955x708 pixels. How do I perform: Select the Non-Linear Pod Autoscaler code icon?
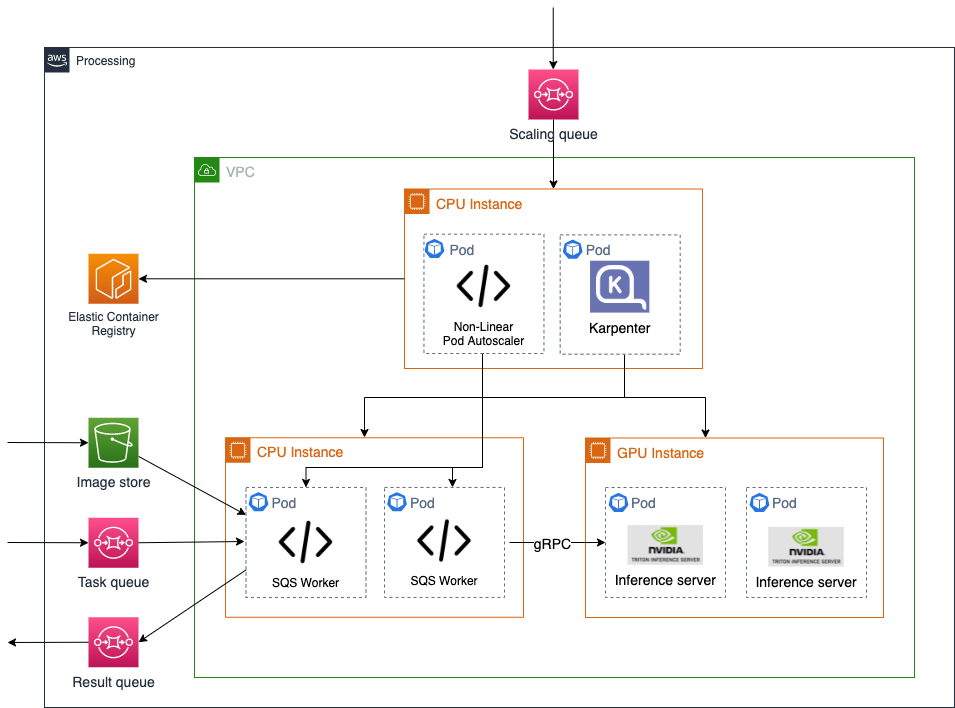[484, 287]
